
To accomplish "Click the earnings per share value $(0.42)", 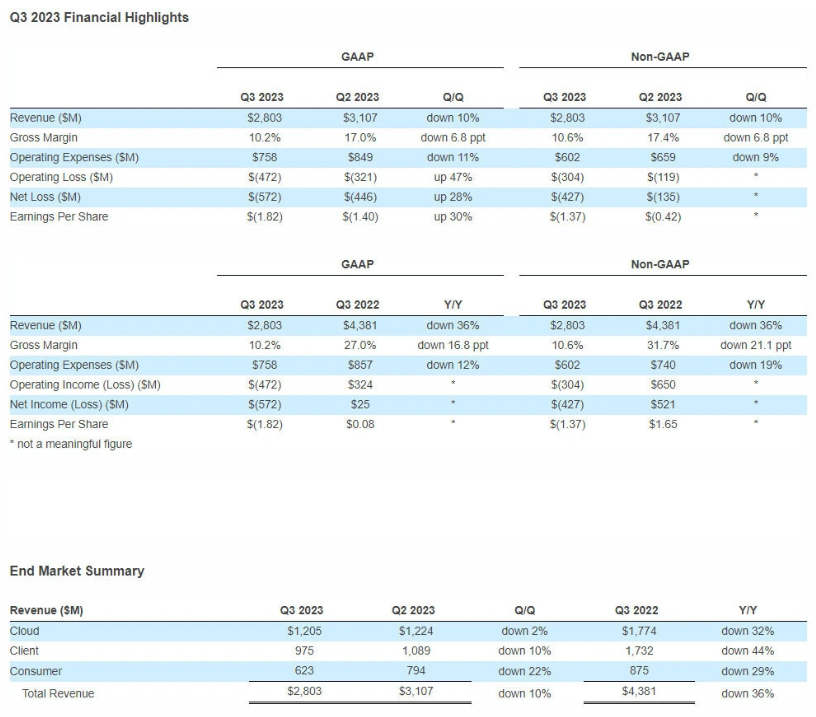I will pyautogui.click(x=662, y=216).
